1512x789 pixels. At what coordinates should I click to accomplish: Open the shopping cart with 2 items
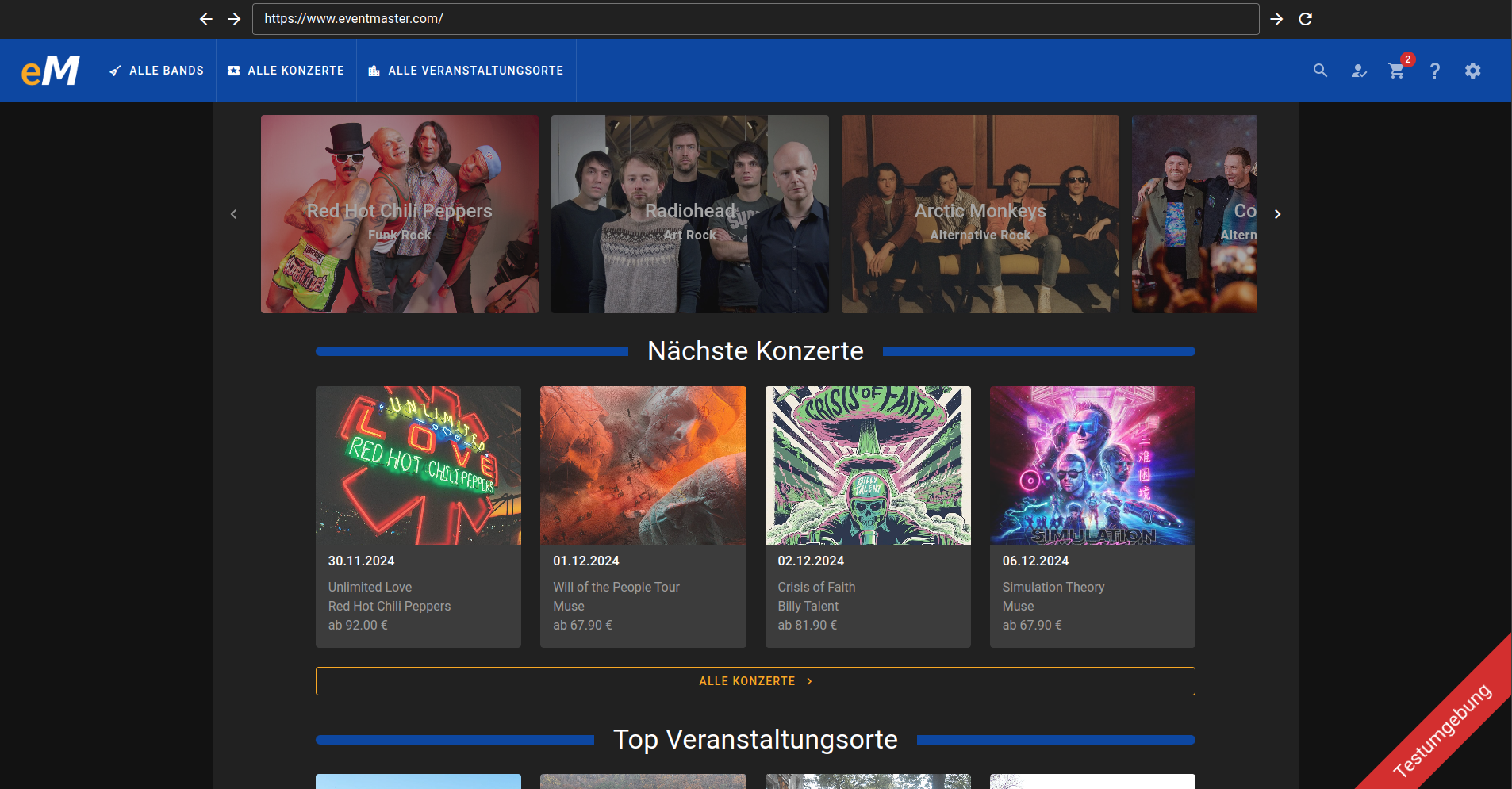tap(1396, 71)
